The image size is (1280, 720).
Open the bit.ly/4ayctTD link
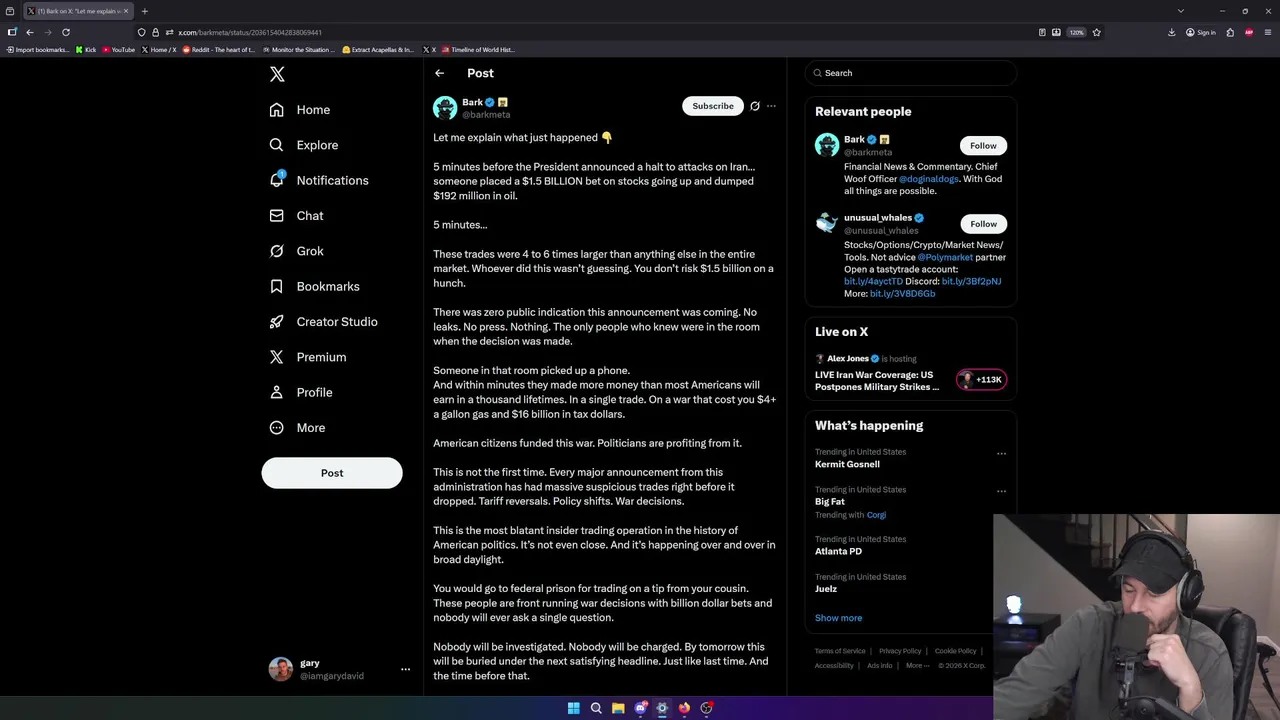(873, 282)
